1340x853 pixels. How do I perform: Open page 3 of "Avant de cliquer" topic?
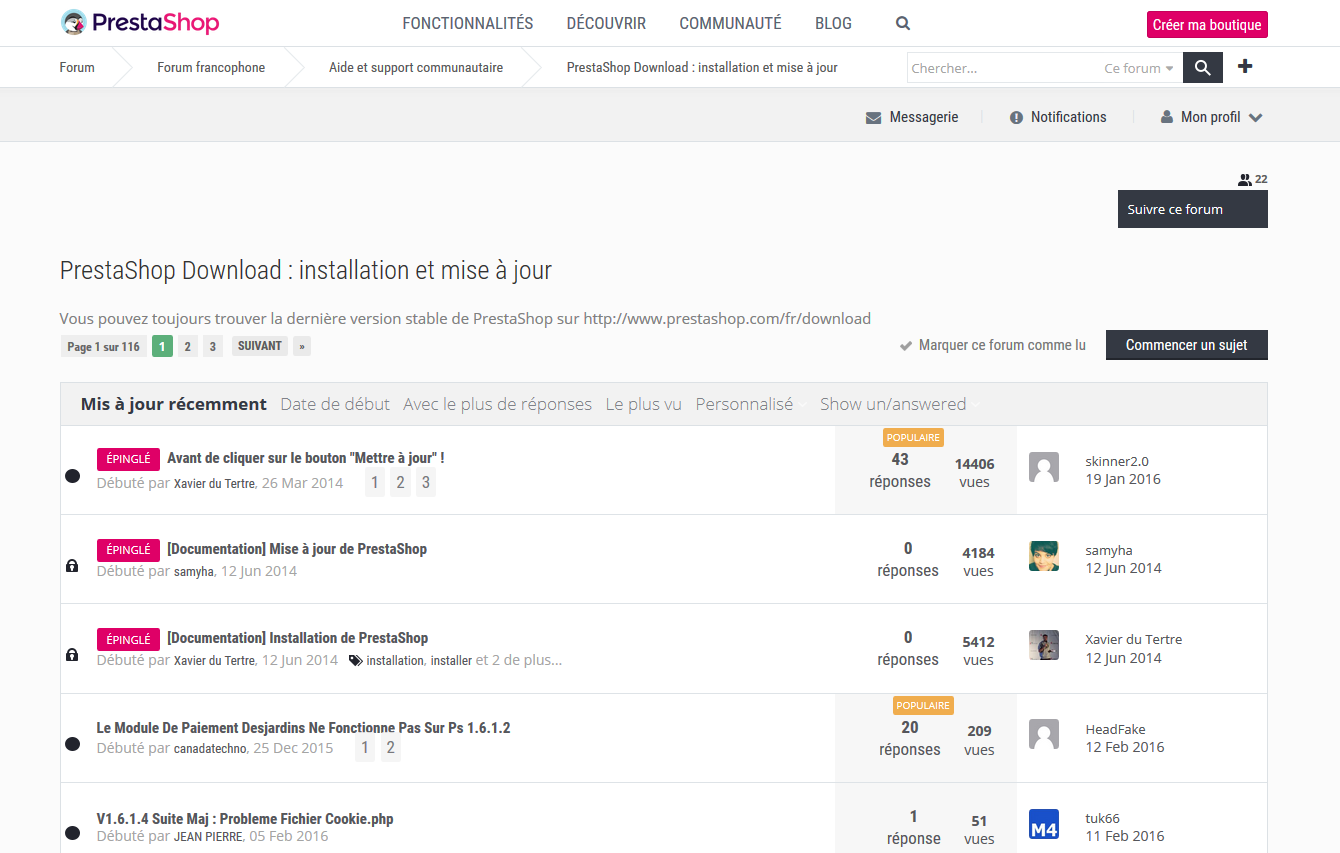(426, 484)
